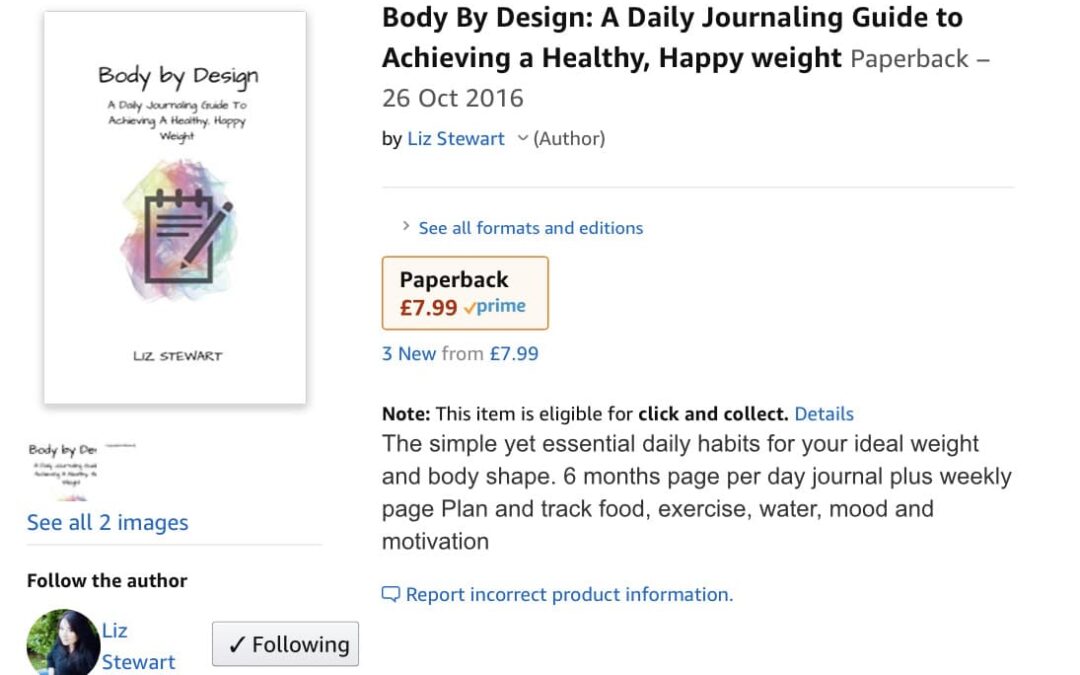Click the author's profile photo

(x=63, y=643)
